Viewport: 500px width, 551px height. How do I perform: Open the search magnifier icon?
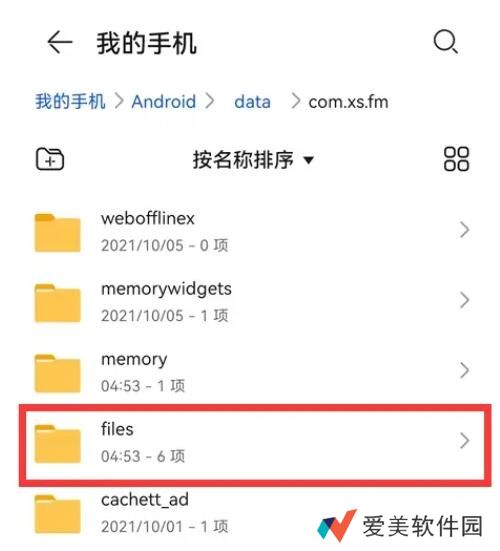pyautogui.click(x=446, y=42)
